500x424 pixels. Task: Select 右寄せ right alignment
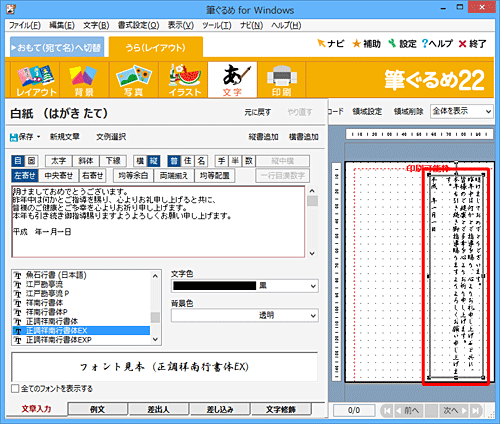tap(93, 176)
